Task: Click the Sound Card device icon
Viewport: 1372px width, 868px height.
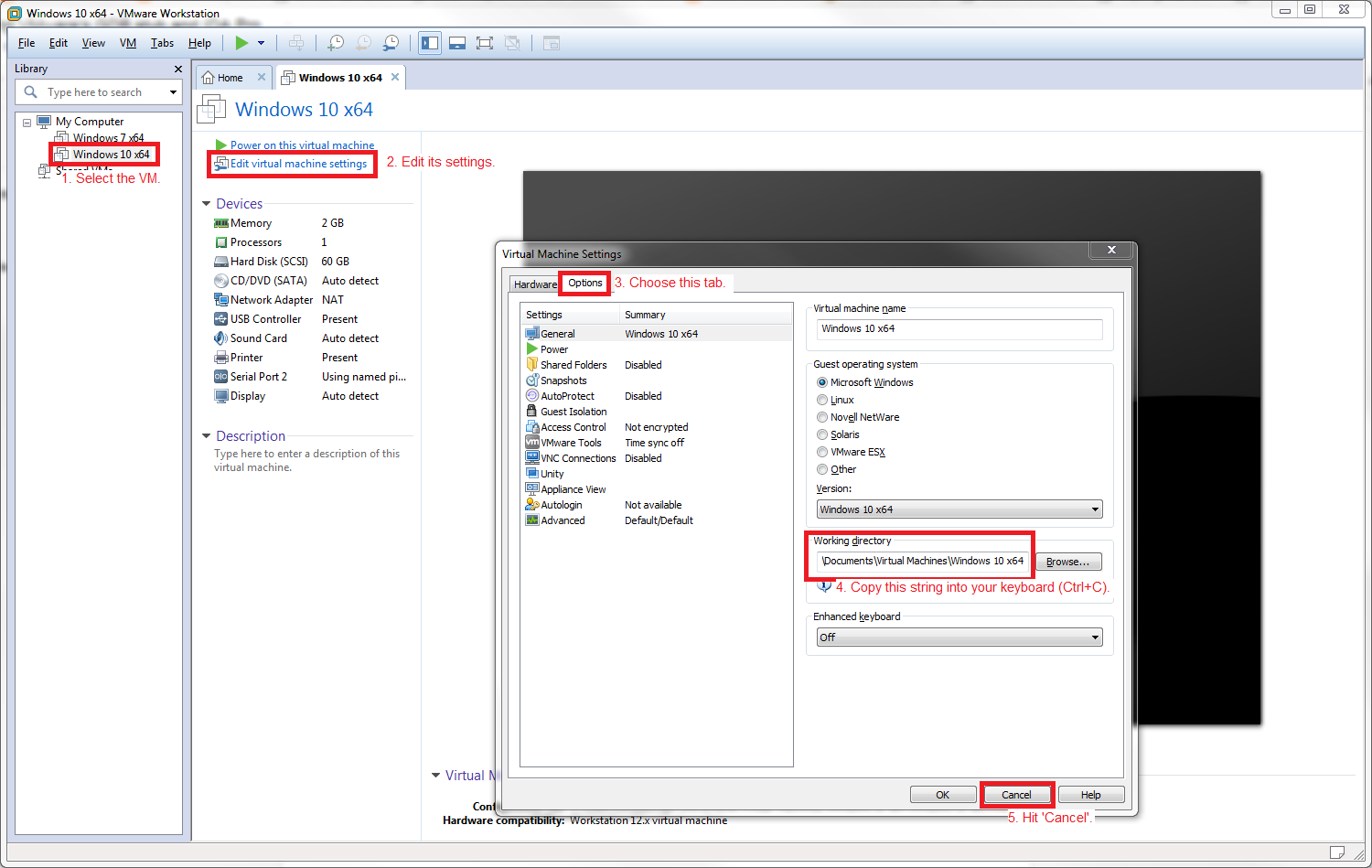Action: point(220,338)
